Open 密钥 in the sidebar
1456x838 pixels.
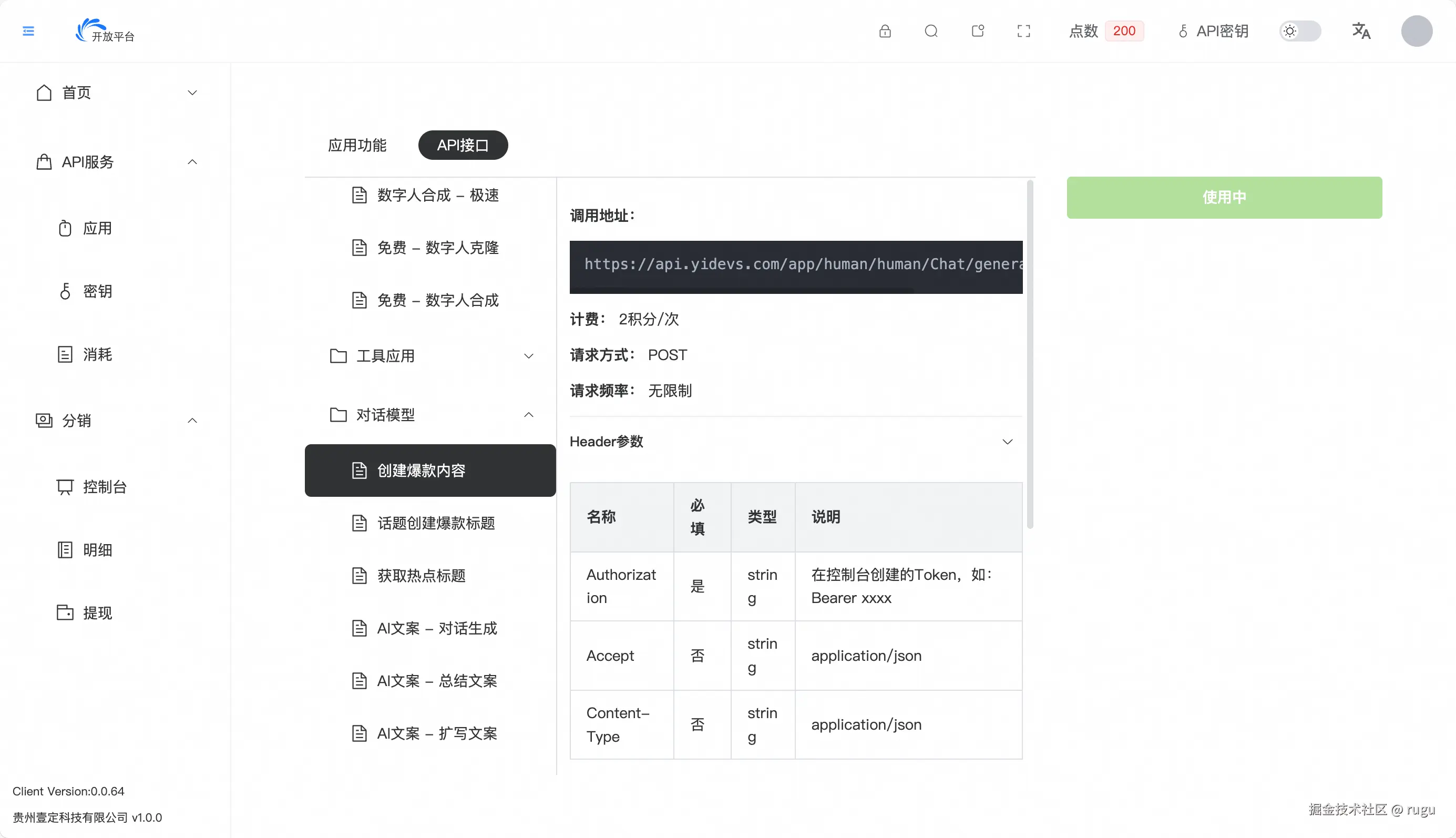pos(97,291)
